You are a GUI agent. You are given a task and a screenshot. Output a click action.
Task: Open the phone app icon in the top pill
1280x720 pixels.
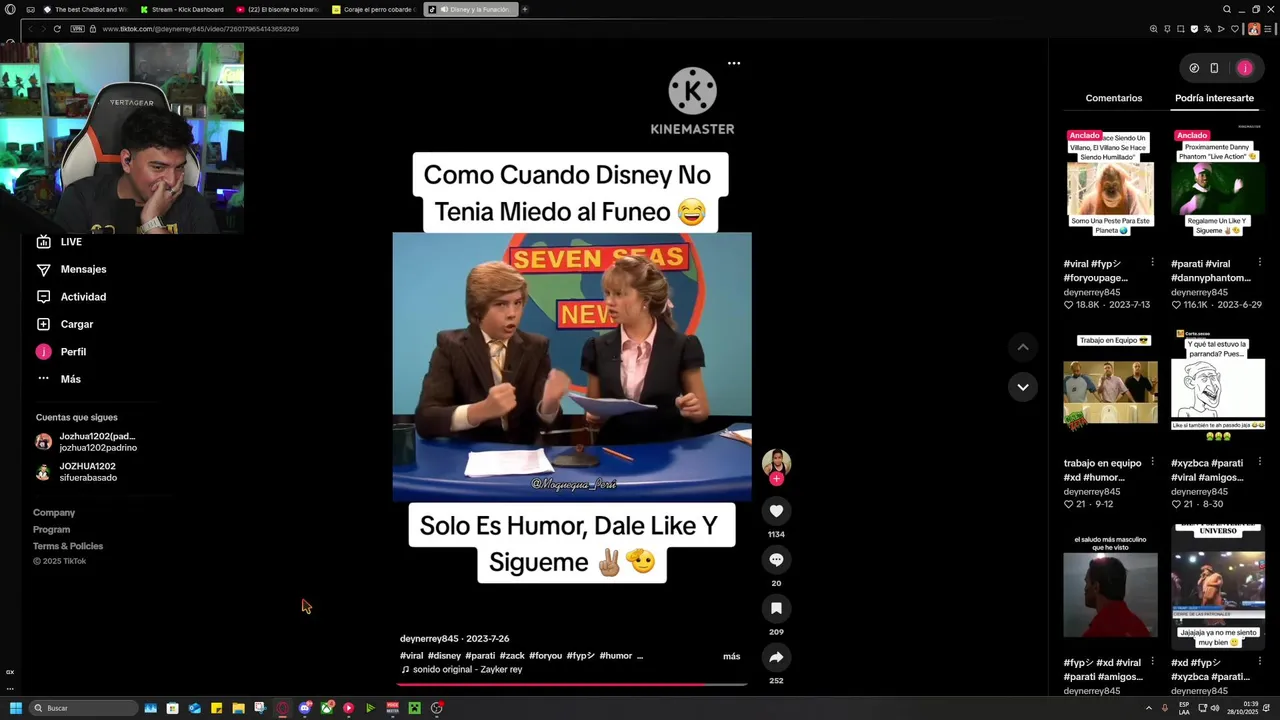[1214, 68]
